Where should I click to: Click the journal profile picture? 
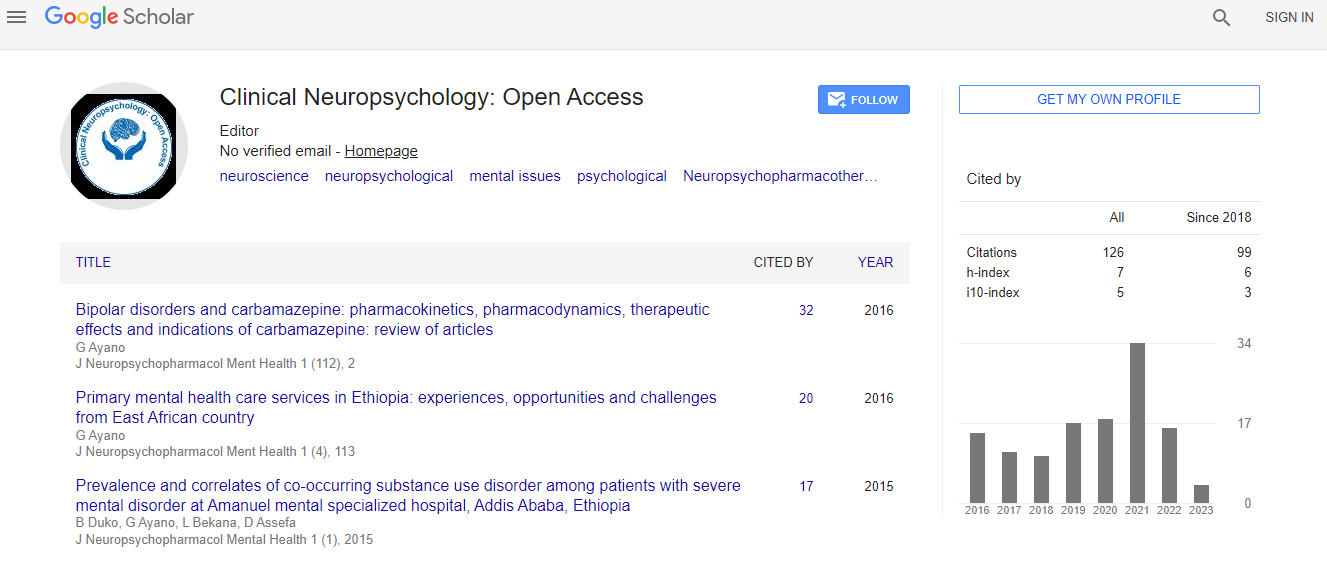[124, 146]
